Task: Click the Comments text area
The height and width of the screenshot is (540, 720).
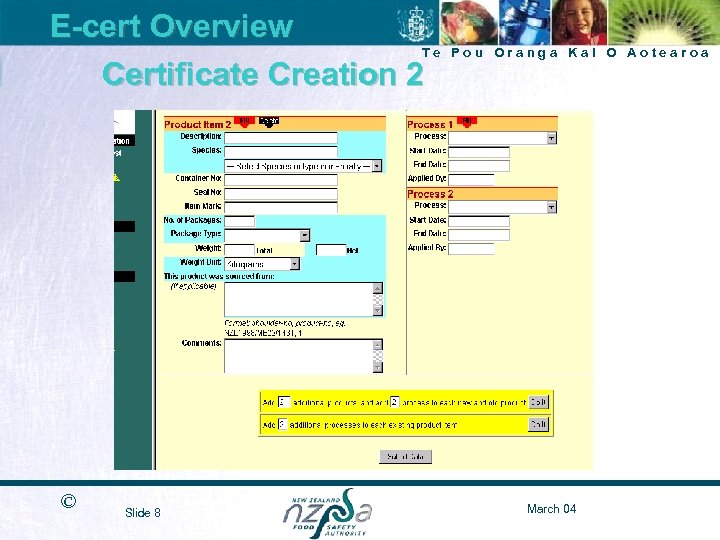Action: 298,356
